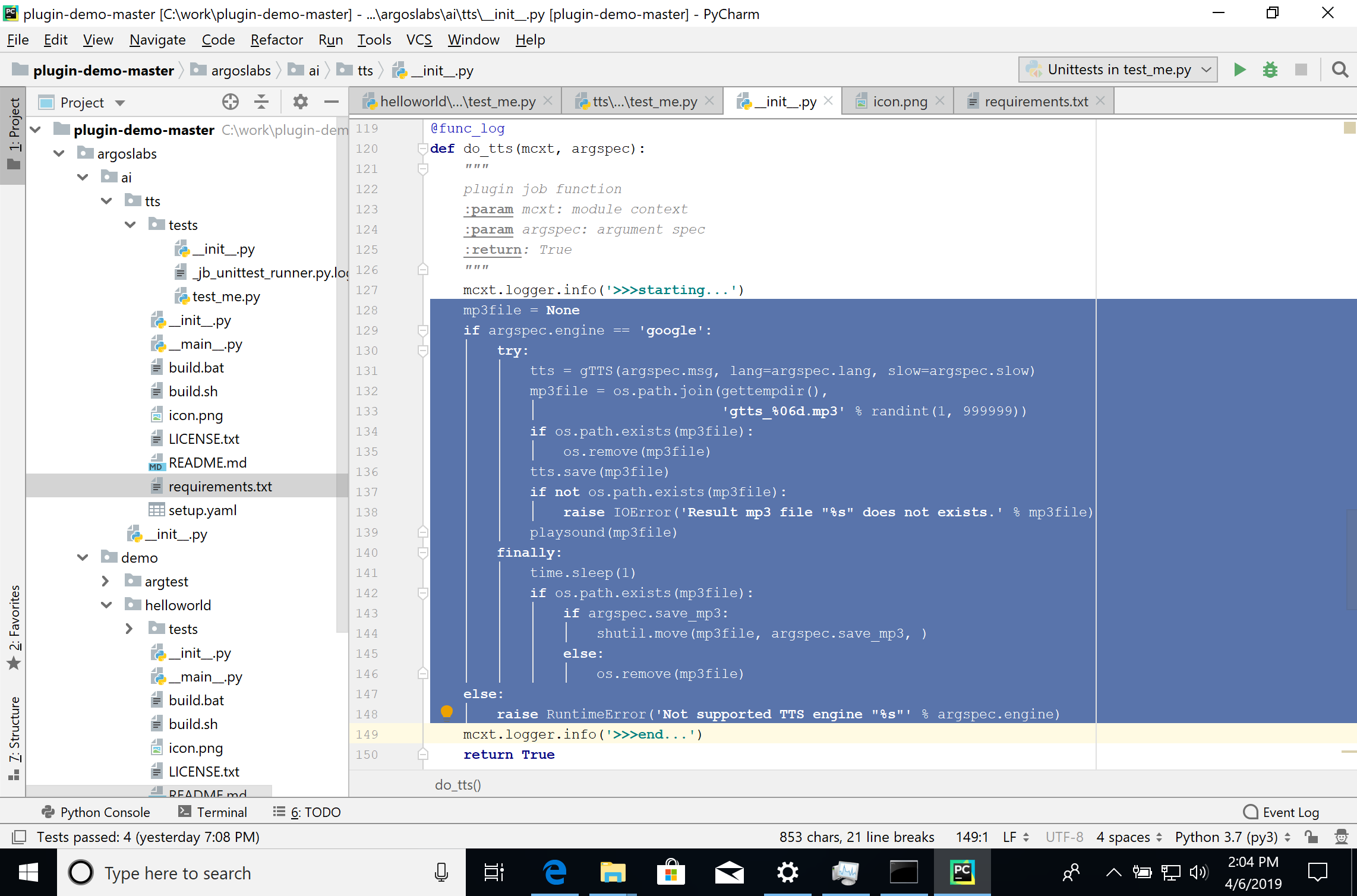Open Microsoft Edge from taskbar
1357x896 pixels.
point(554,872)
